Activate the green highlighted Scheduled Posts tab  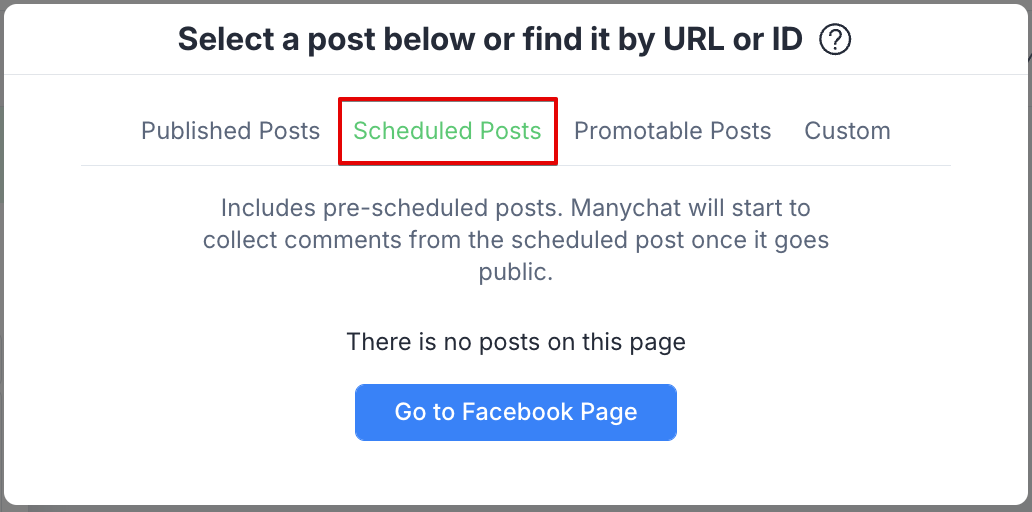(448, 130)
